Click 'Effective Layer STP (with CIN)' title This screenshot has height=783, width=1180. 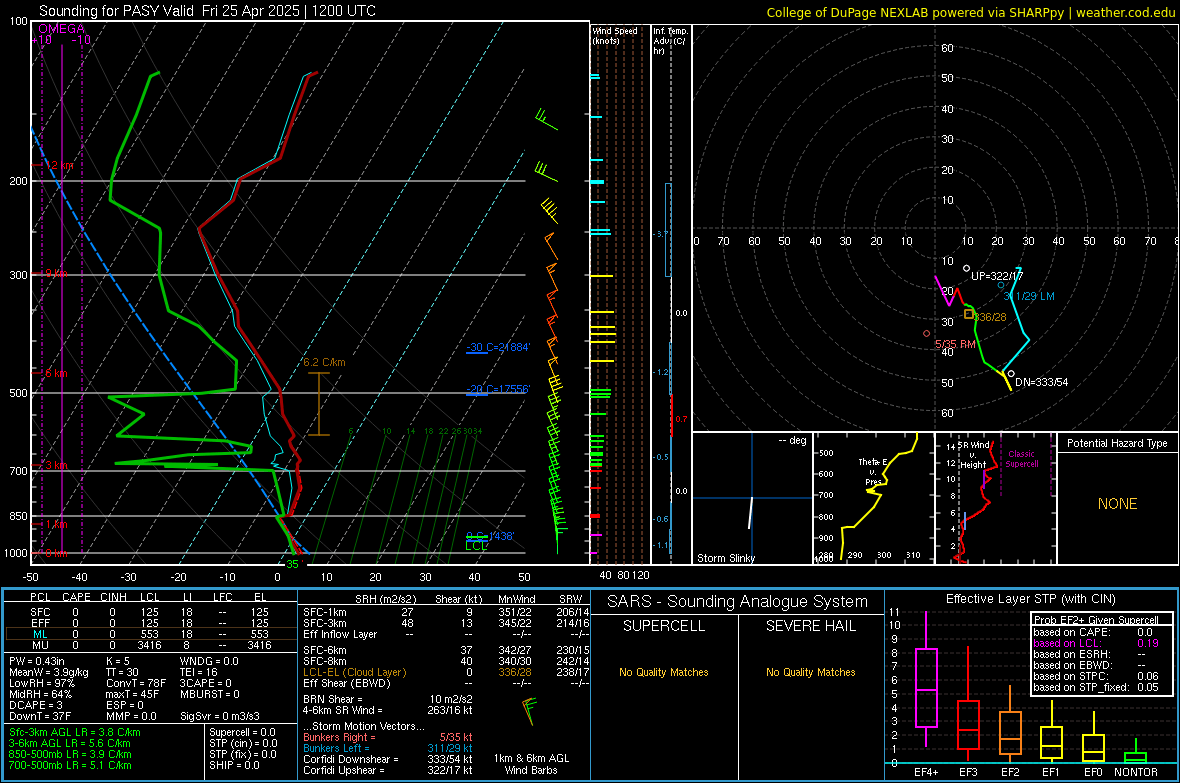(x=1030, y=599)
